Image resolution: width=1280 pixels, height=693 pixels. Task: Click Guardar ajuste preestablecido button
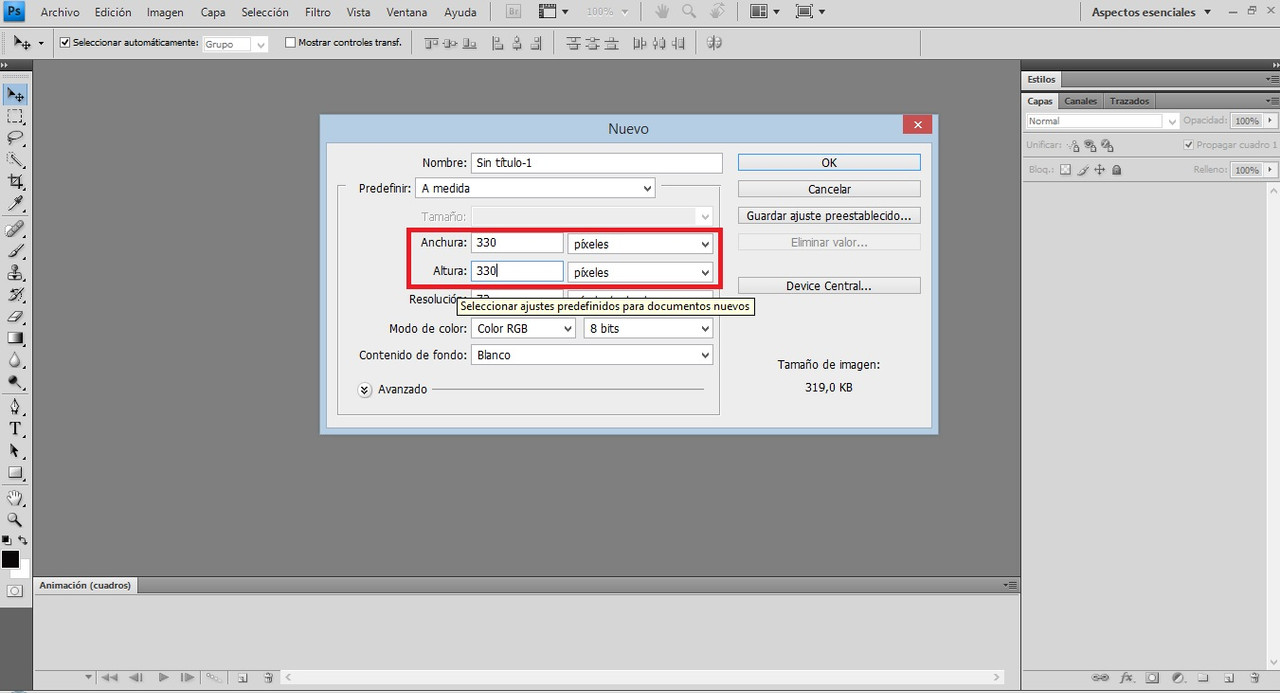[x=829, y=215]
